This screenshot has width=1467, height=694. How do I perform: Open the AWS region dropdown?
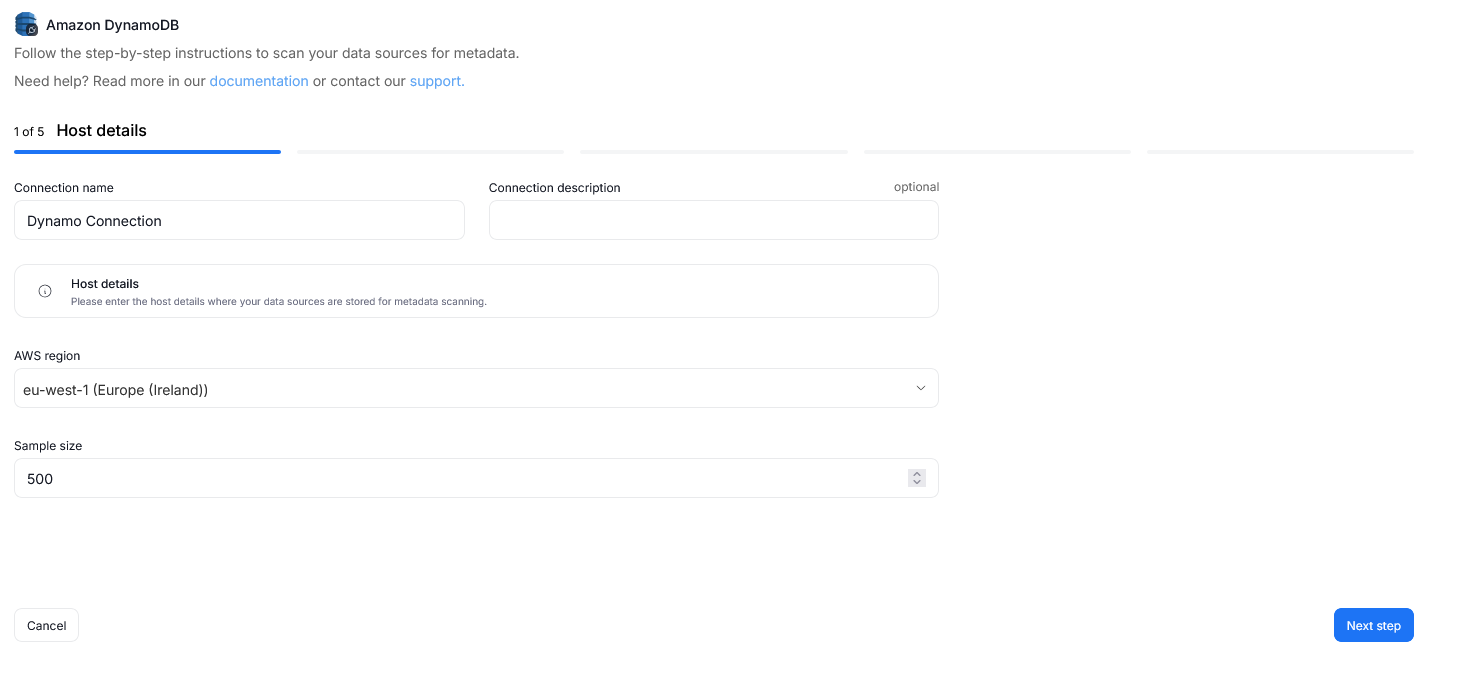(x=476, y=388)
